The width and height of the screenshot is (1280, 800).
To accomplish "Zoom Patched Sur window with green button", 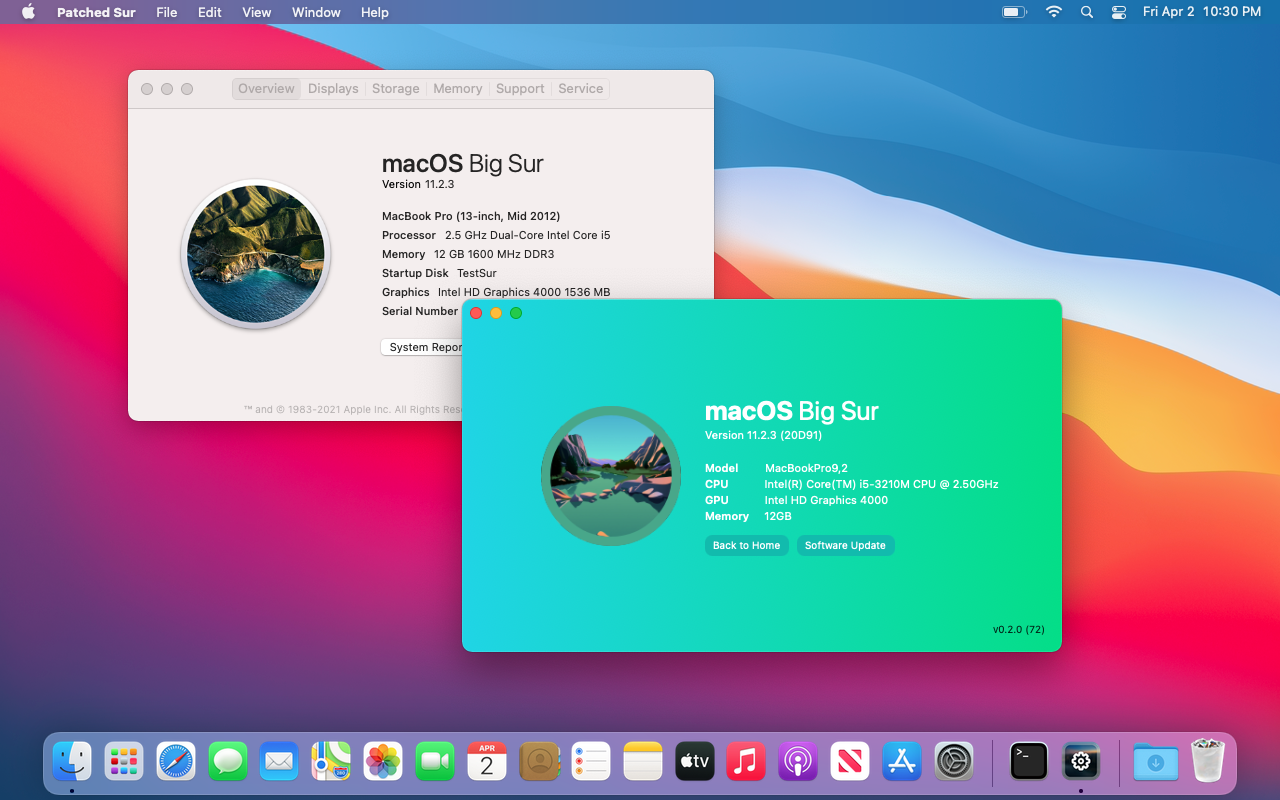I will click(516, 313).
